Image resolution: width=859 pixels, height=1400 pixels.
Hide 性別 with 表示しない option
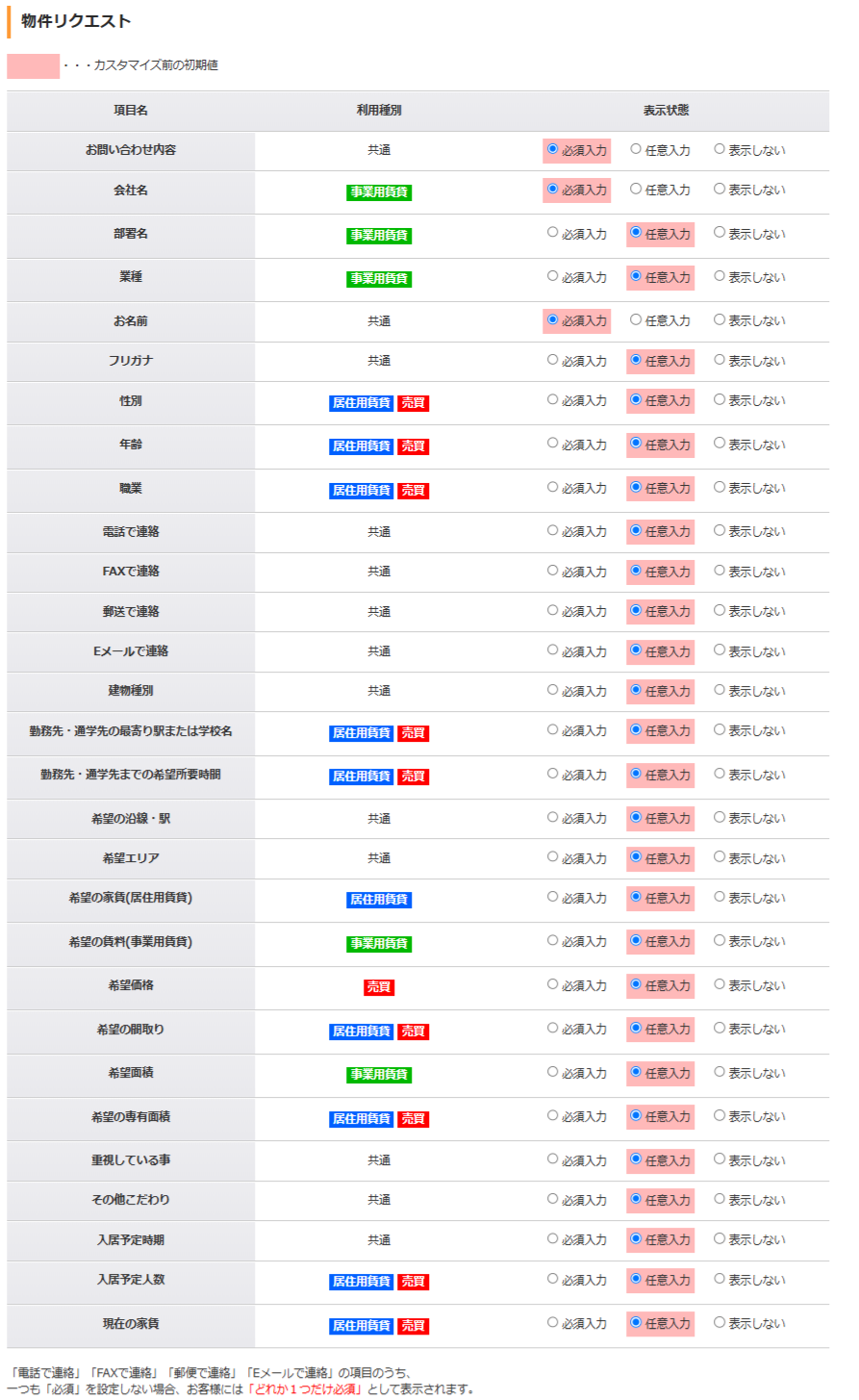pos(720,399)
